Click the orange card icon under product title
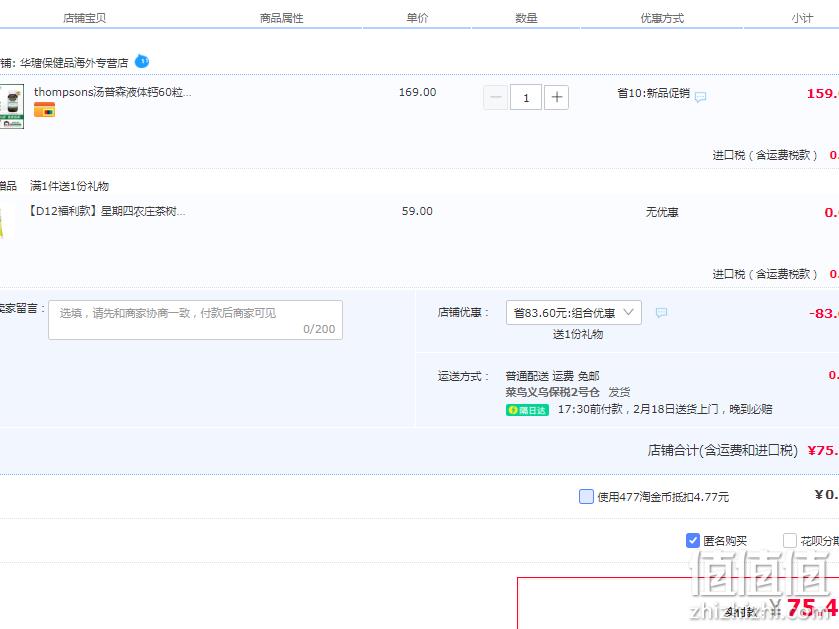Viewport: 839px width, 629px height. [x=44, y=110]
